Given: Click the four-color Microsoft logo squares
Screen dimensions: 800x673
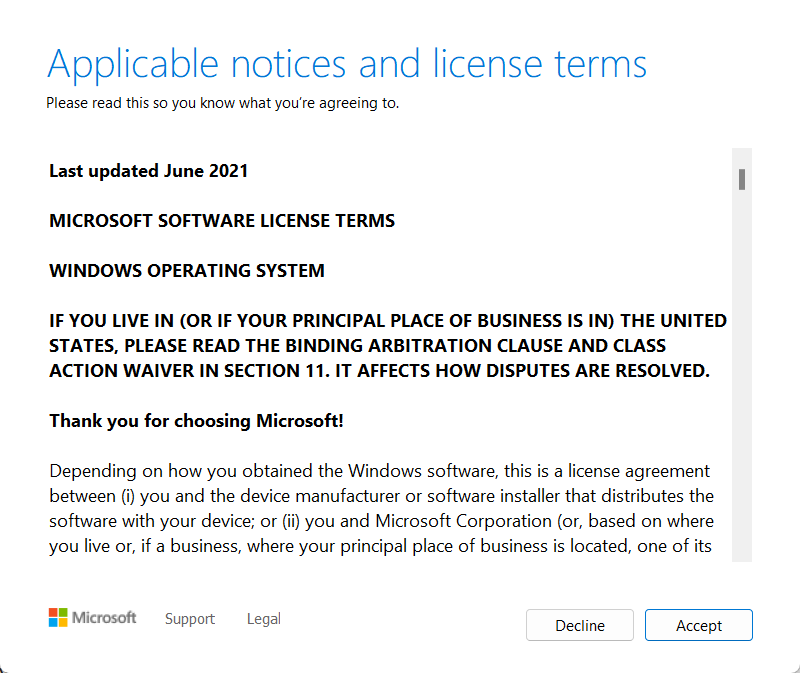Looking at the screenshot, I should tap(58, 617).
